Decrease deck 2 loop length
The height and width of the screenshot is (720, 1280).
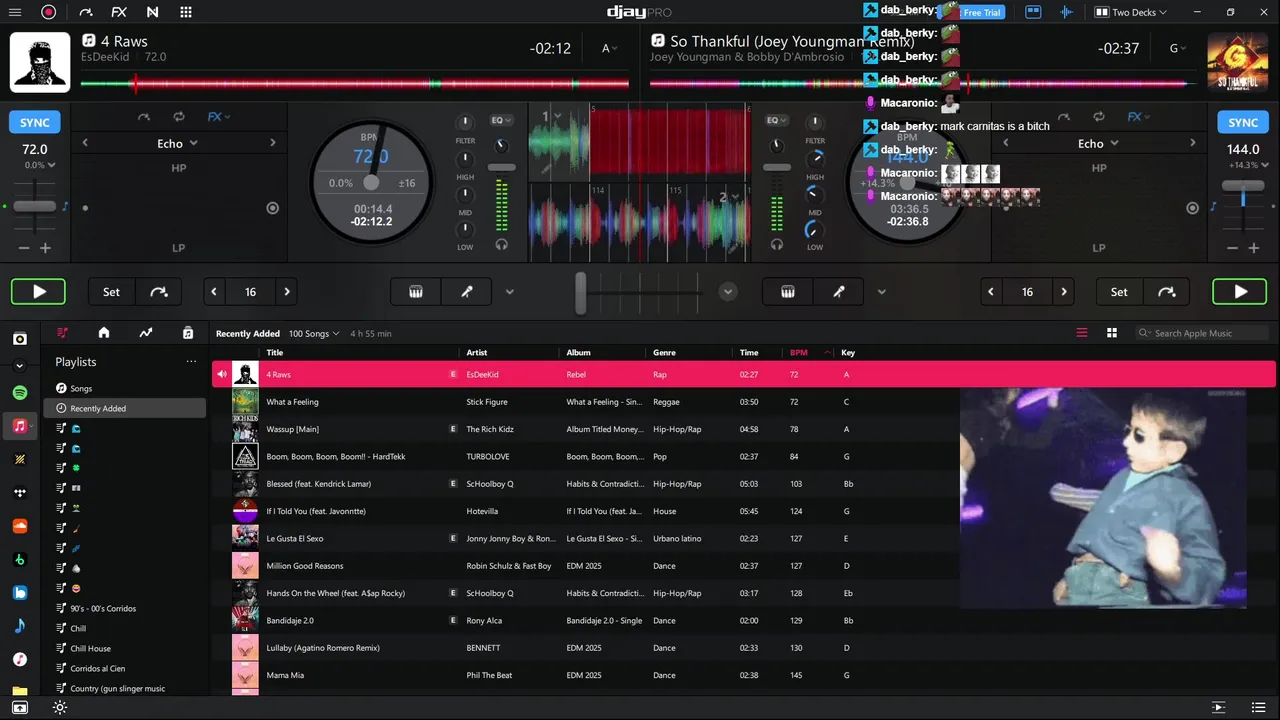coord(991,292)
